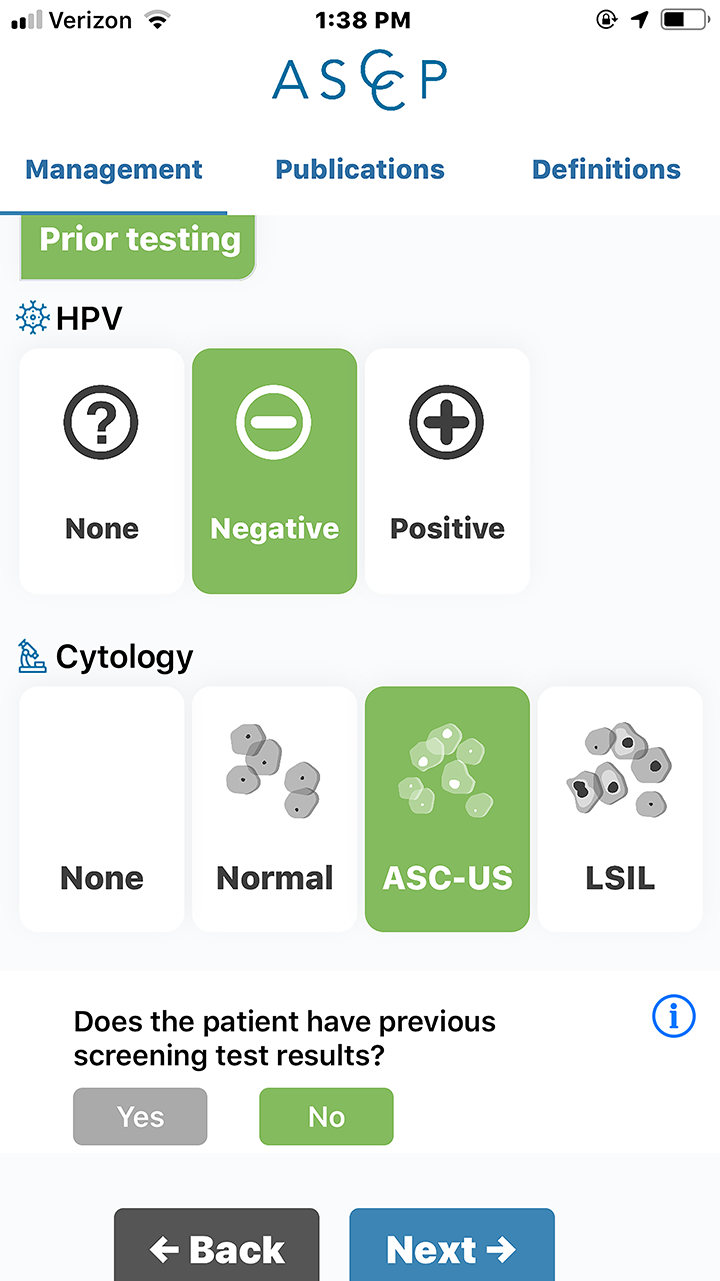The width and height of the screenshot is (720, 1281).
Task: Tap the battery indicator in status bar
Action: (x=683, y=19)
